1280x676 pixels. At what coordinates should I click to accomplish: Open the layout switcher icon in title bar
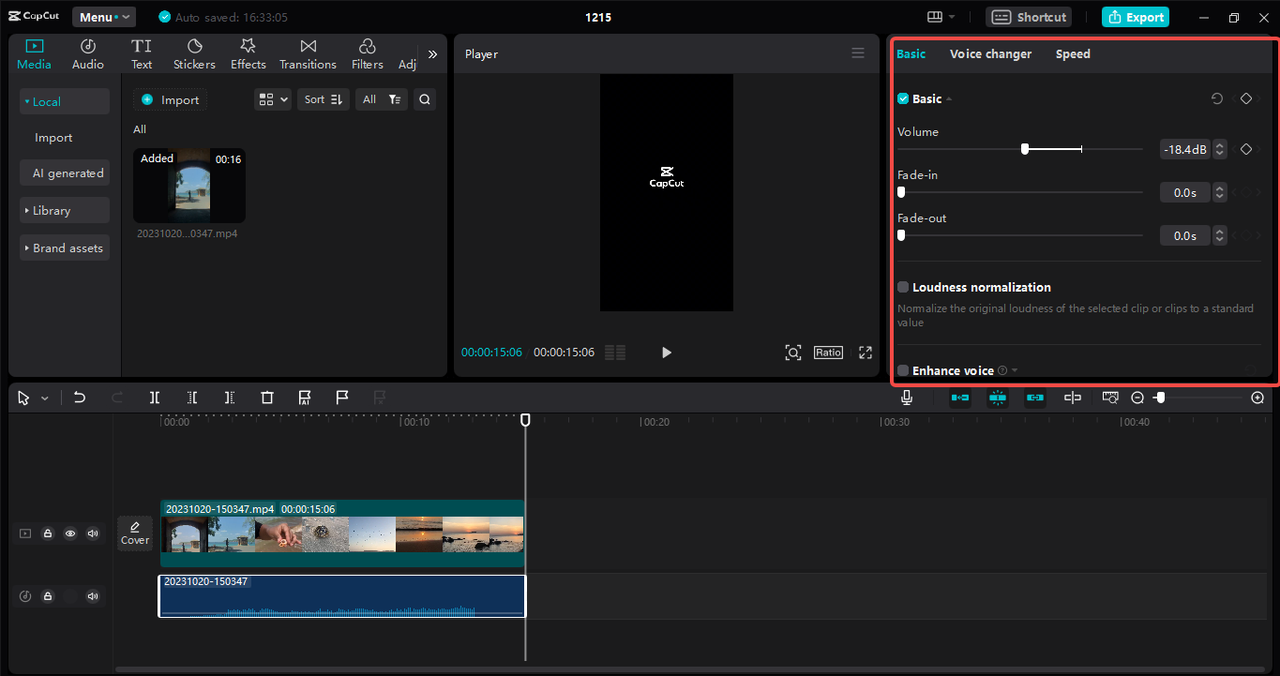pos(941,17)
